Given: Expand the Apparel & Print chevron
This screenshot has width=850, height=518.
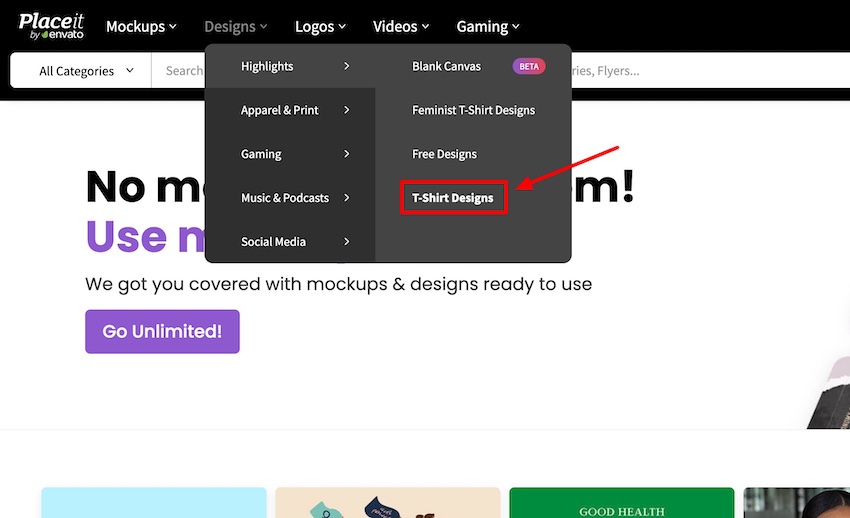Looking at the screenshot, I should click(x=346, y=110).
